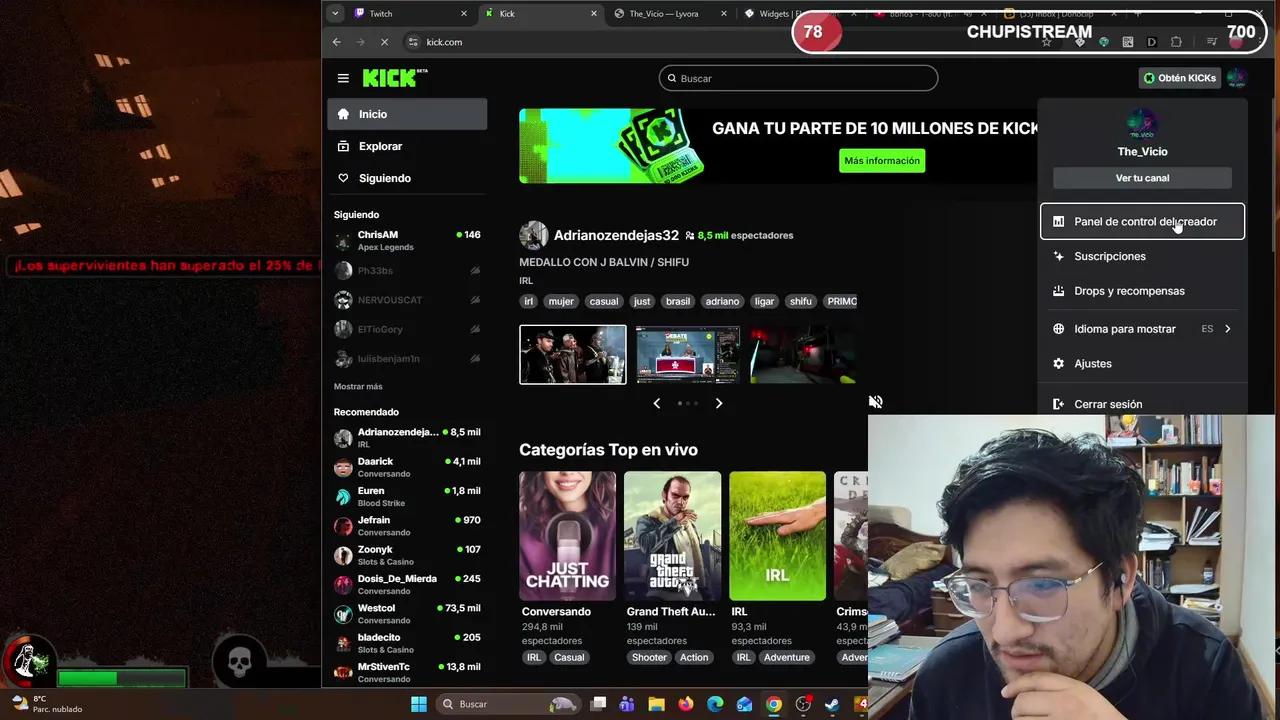
Task: Open Ajustes from the user menu
Action: coord(1142,364)
